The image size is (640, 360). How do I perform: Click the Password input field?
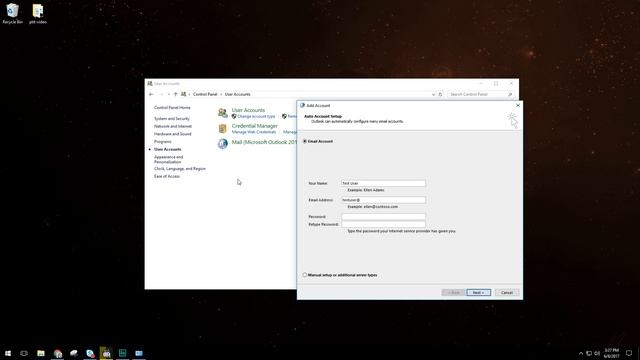tap(383, 217)
